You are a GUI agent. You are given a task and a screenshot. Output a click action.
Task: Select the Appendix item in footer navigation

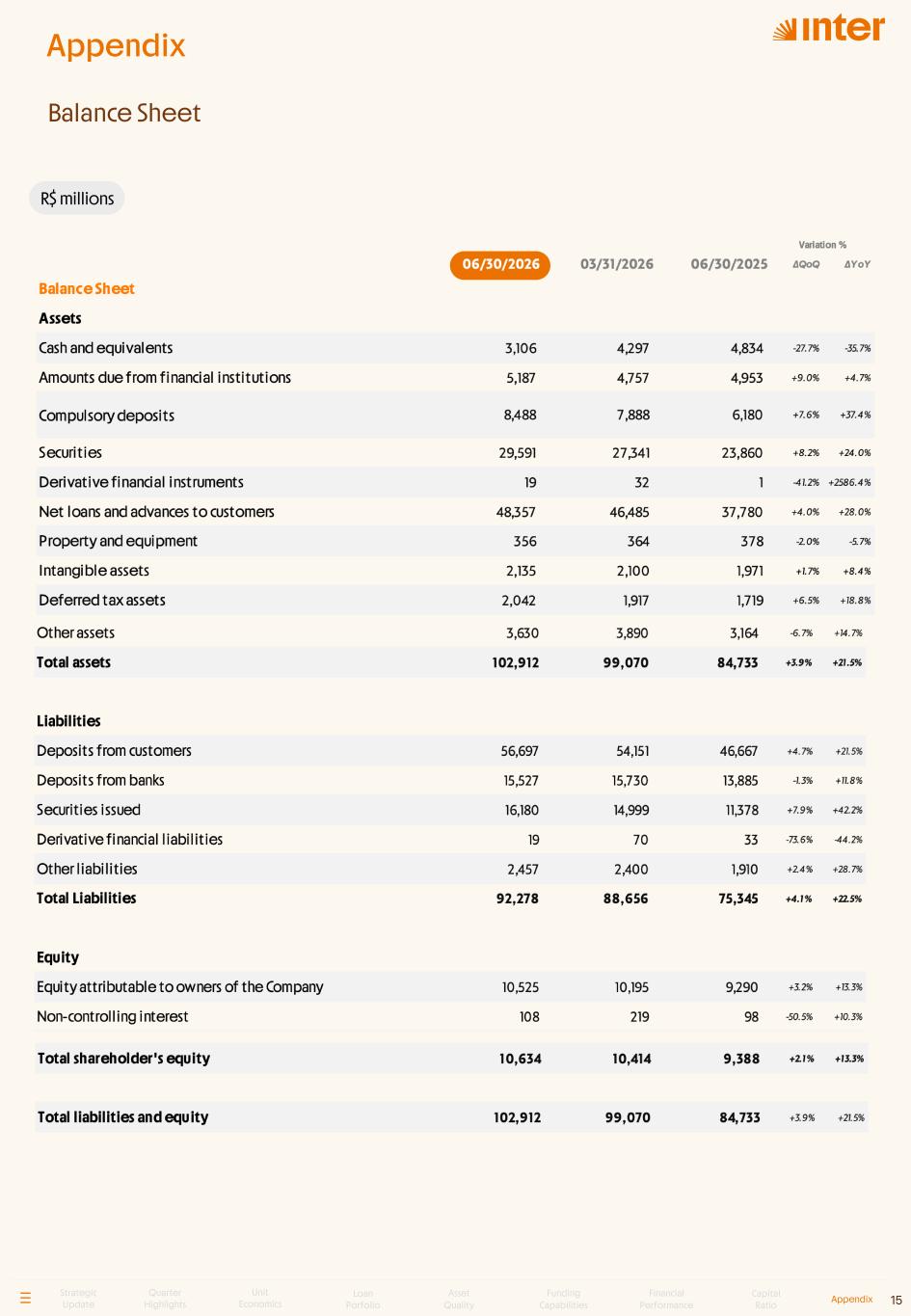coord(851,1299)
